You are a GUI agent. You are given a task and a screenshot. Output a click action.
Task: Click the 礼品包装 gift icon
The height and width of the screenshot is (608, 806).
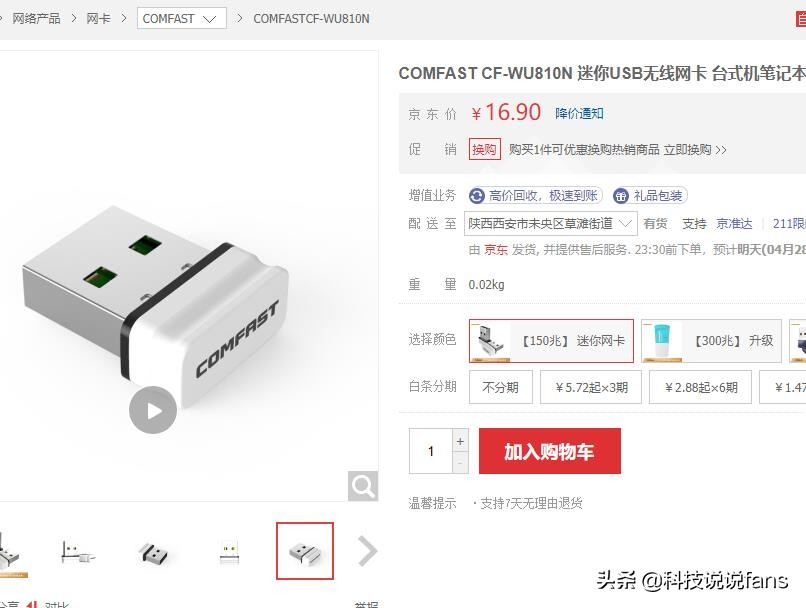coord(621,196)
